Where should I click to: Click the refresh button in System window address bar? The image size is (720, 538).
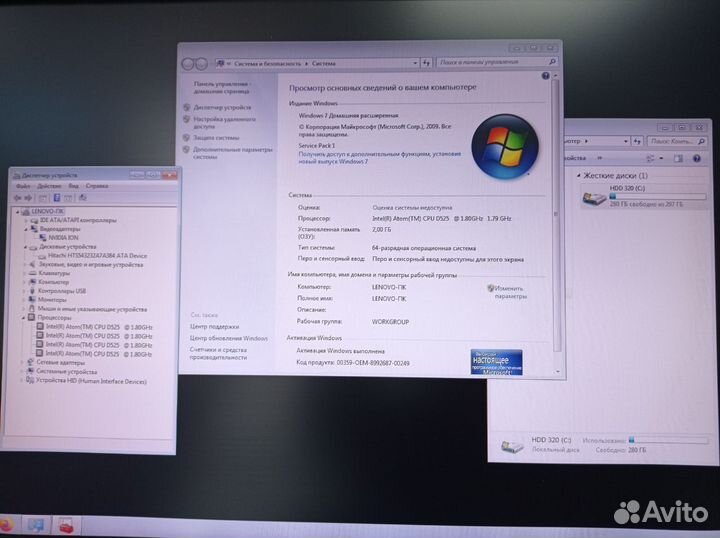coord(427,63)
